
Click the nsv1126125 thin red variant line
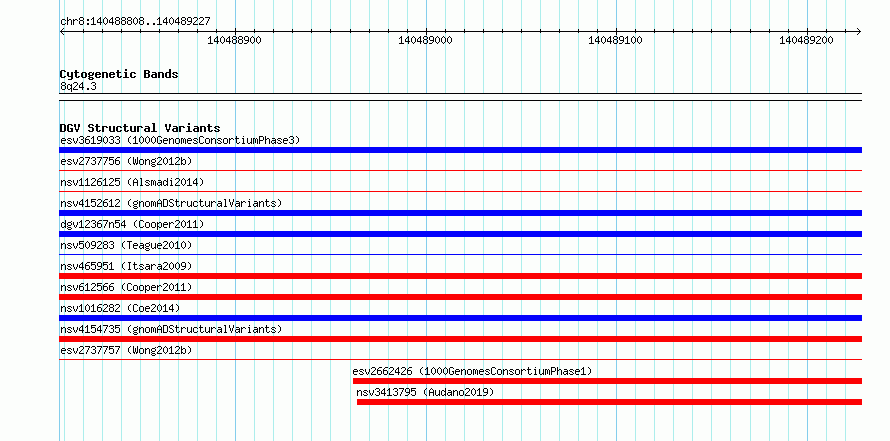click(x=460, y=191)
